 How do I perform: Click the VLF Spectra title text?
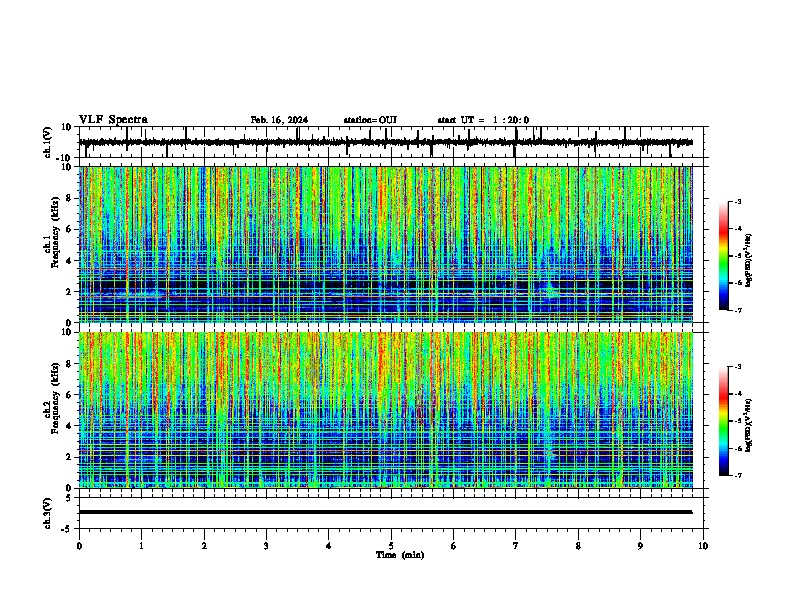tap(113, 120)
